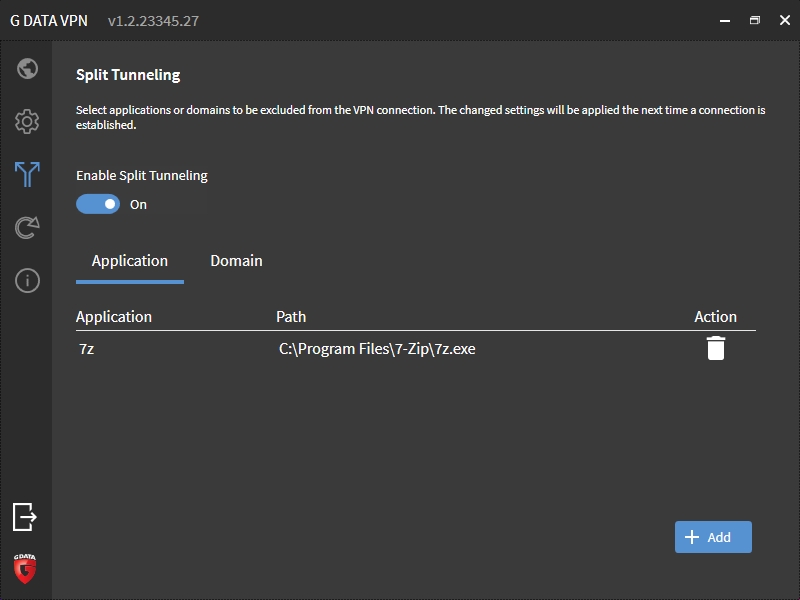Open the gear settings page in sidebar
This screenshot has width=800, height=600.
[x=27, y=121]
